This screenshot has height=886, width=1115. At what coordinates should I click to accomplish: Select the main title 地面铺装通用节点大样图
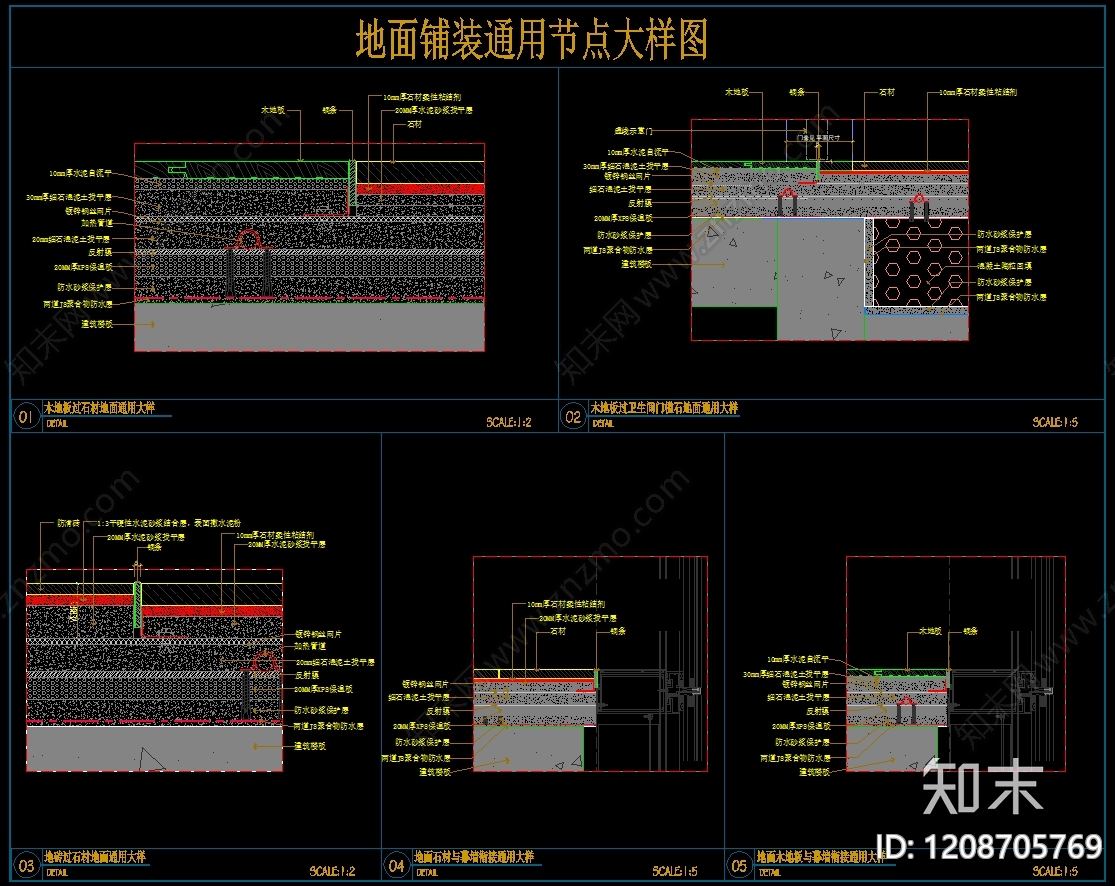pos(531,39)
